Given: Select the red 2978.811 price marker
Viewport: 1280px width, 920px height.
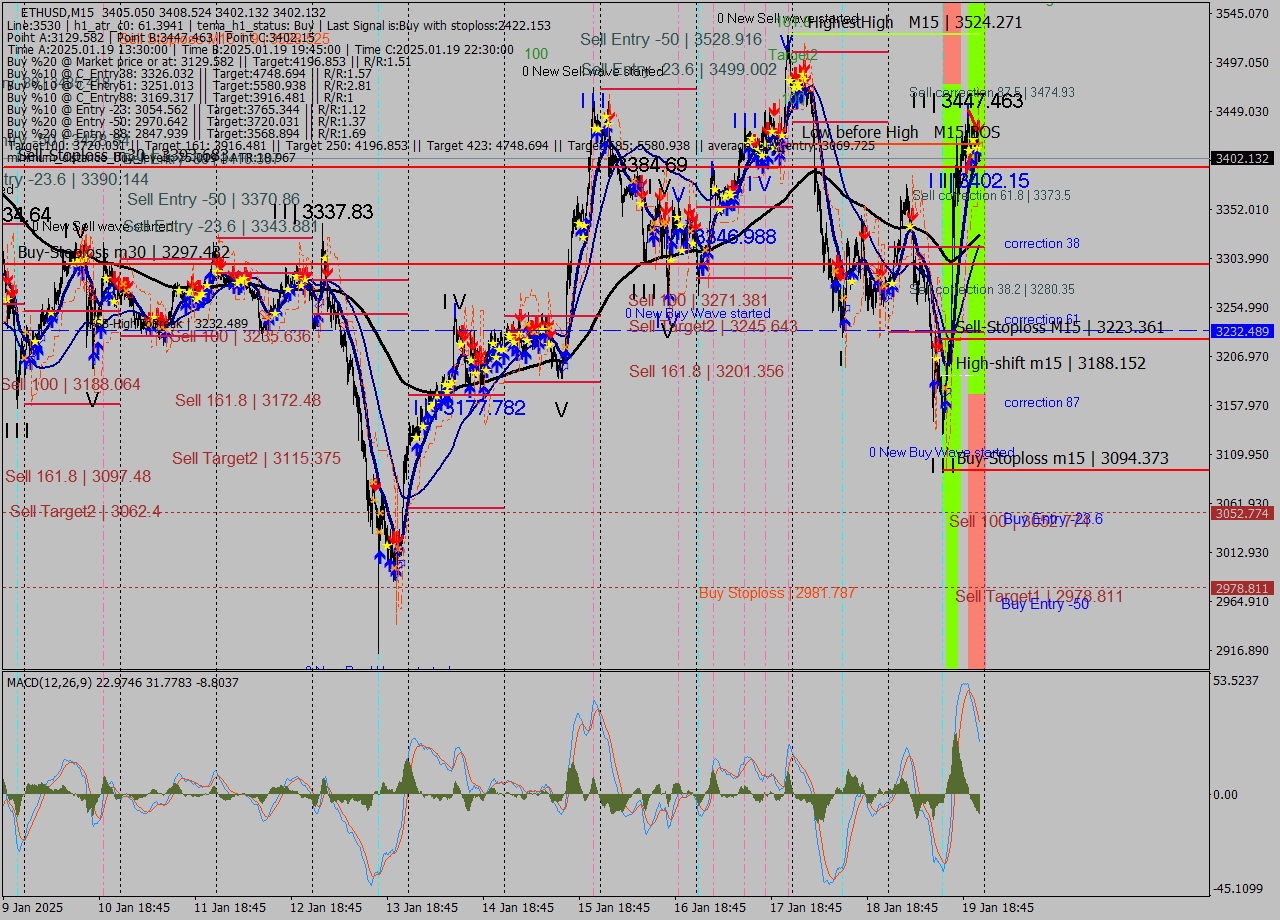Looking at the screenshot, I should point(1241,588).
